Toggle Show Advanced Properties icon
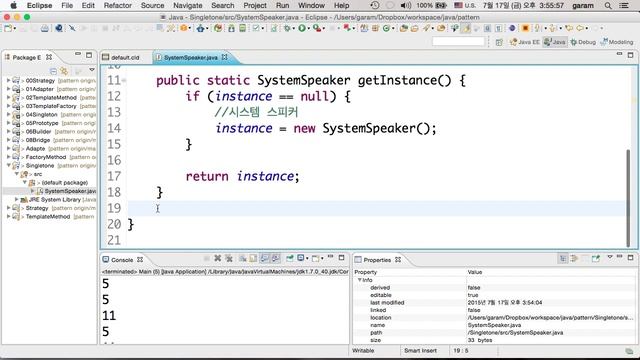The image size is (640, 360). pos(574,258)
